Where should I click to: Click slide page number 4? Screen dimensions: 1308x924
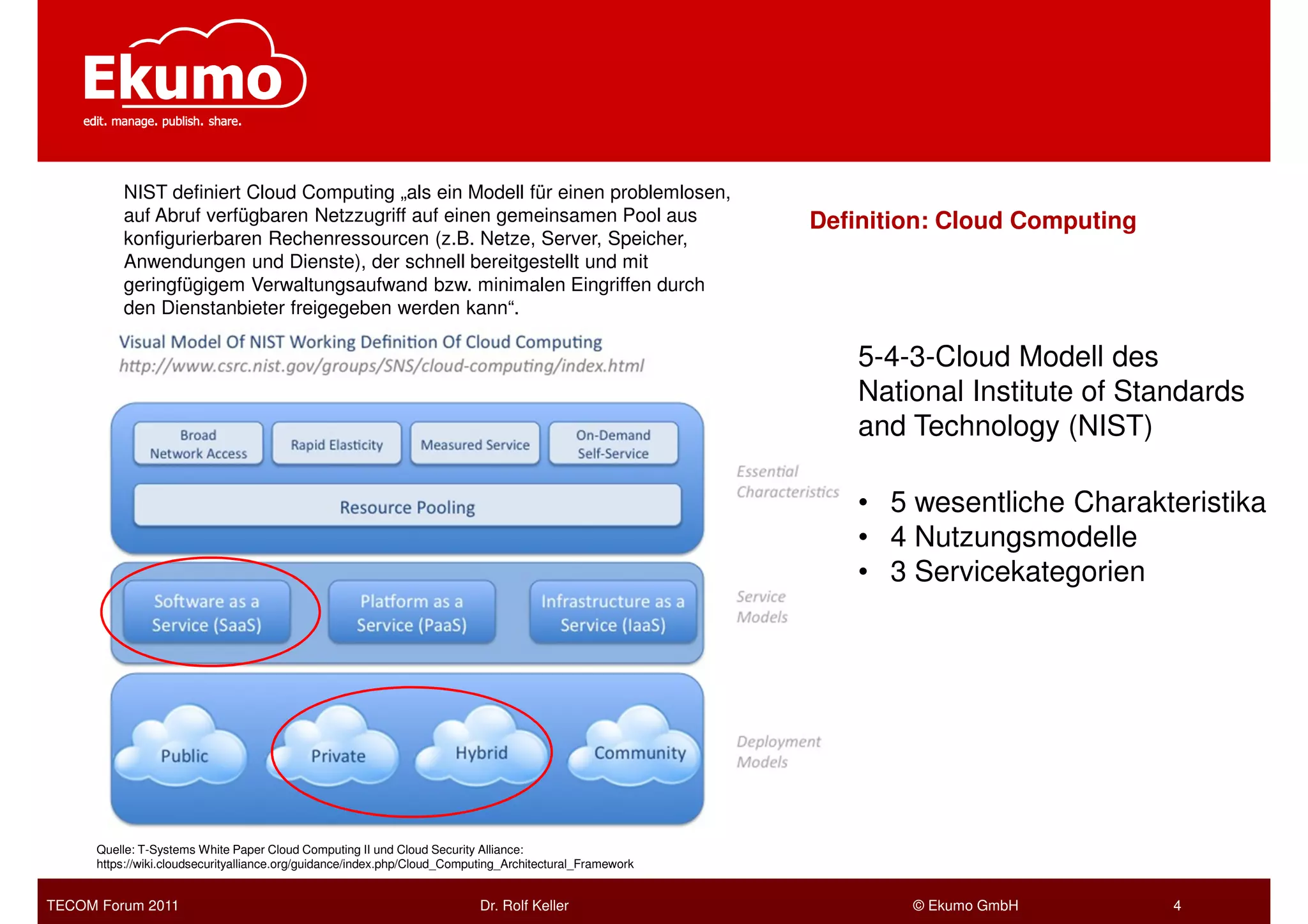(1177, 905)
